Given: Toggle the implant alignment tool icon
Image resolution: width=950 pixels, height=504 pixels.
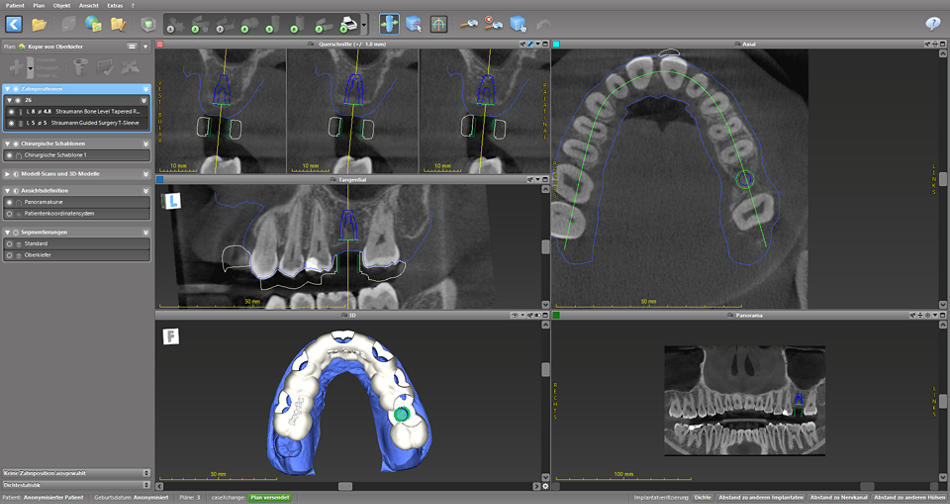Looking at the screenshot, I should tap(389, 24).
